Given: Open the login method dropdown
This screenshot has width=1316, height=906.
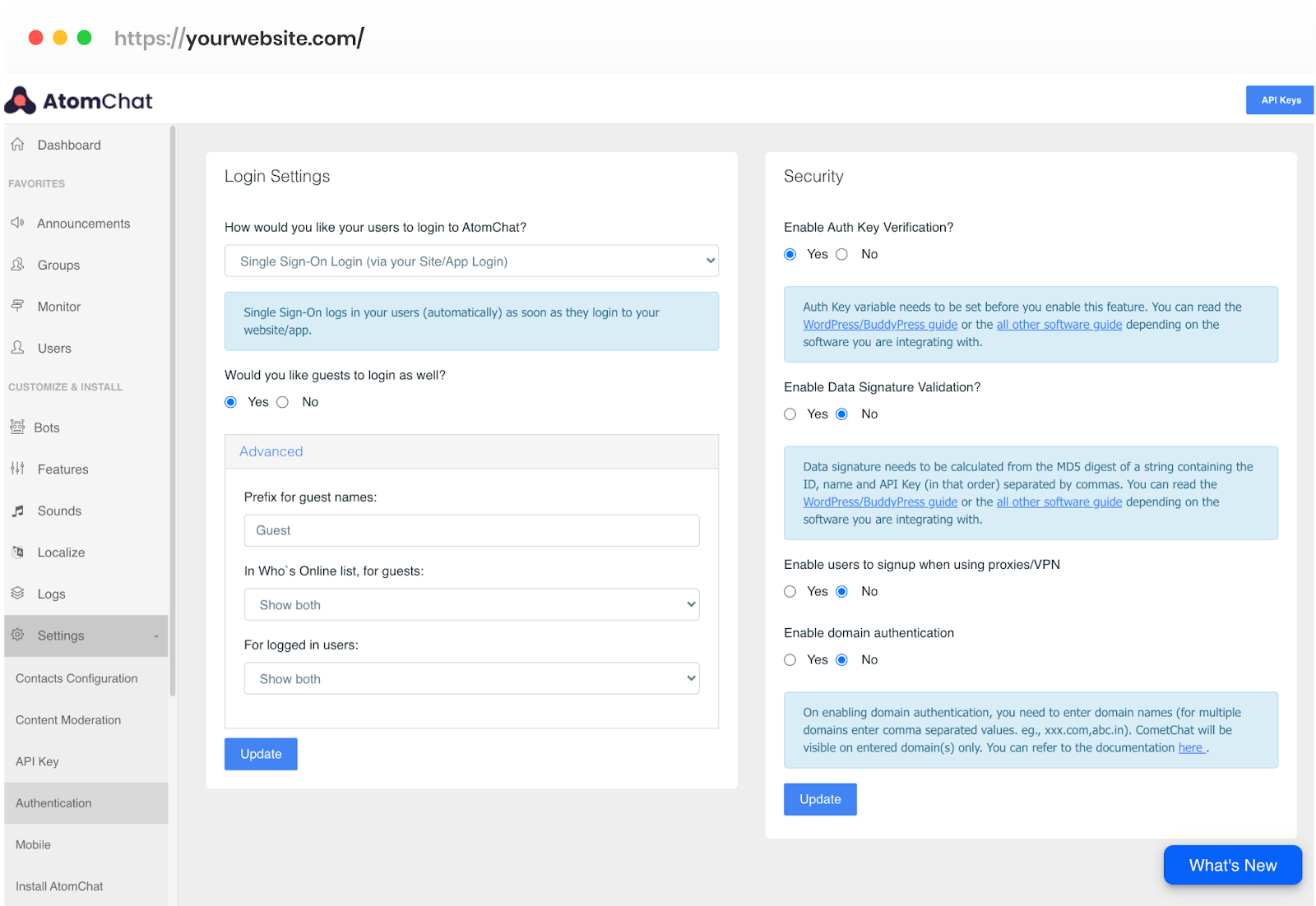Looking at the screenshot, I should tap(471, 261).
